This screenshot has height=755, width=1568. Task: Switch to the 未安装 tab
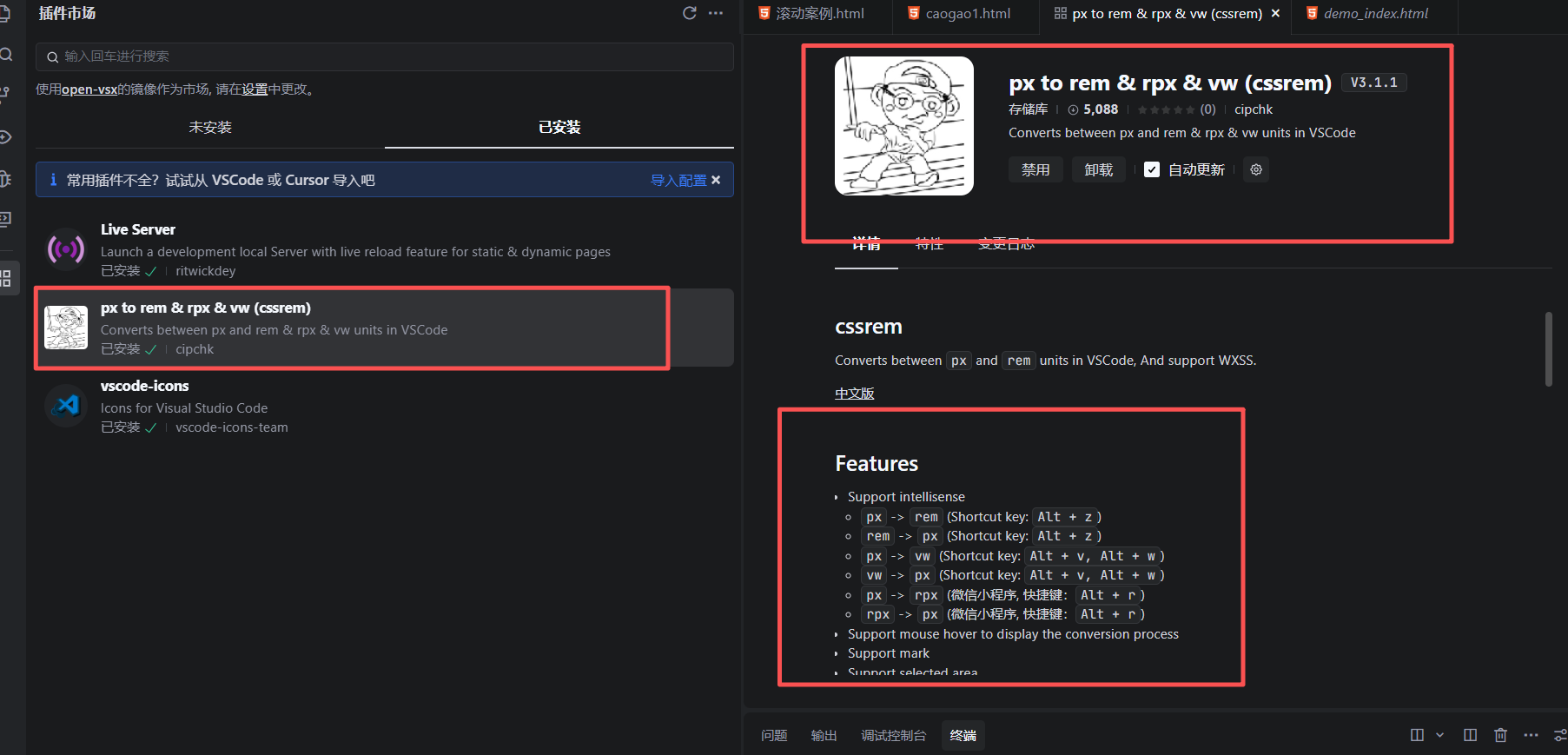[x=210, y=127]
